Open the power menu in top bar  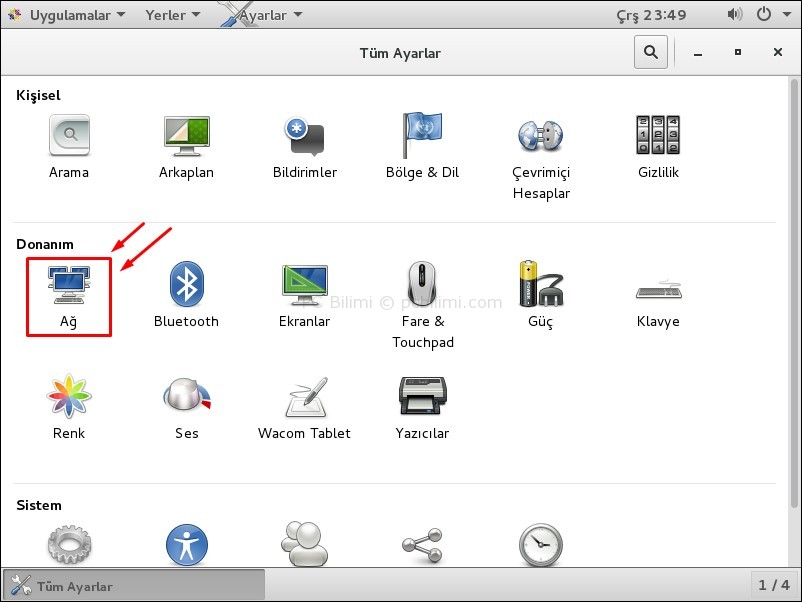[770, 15]
